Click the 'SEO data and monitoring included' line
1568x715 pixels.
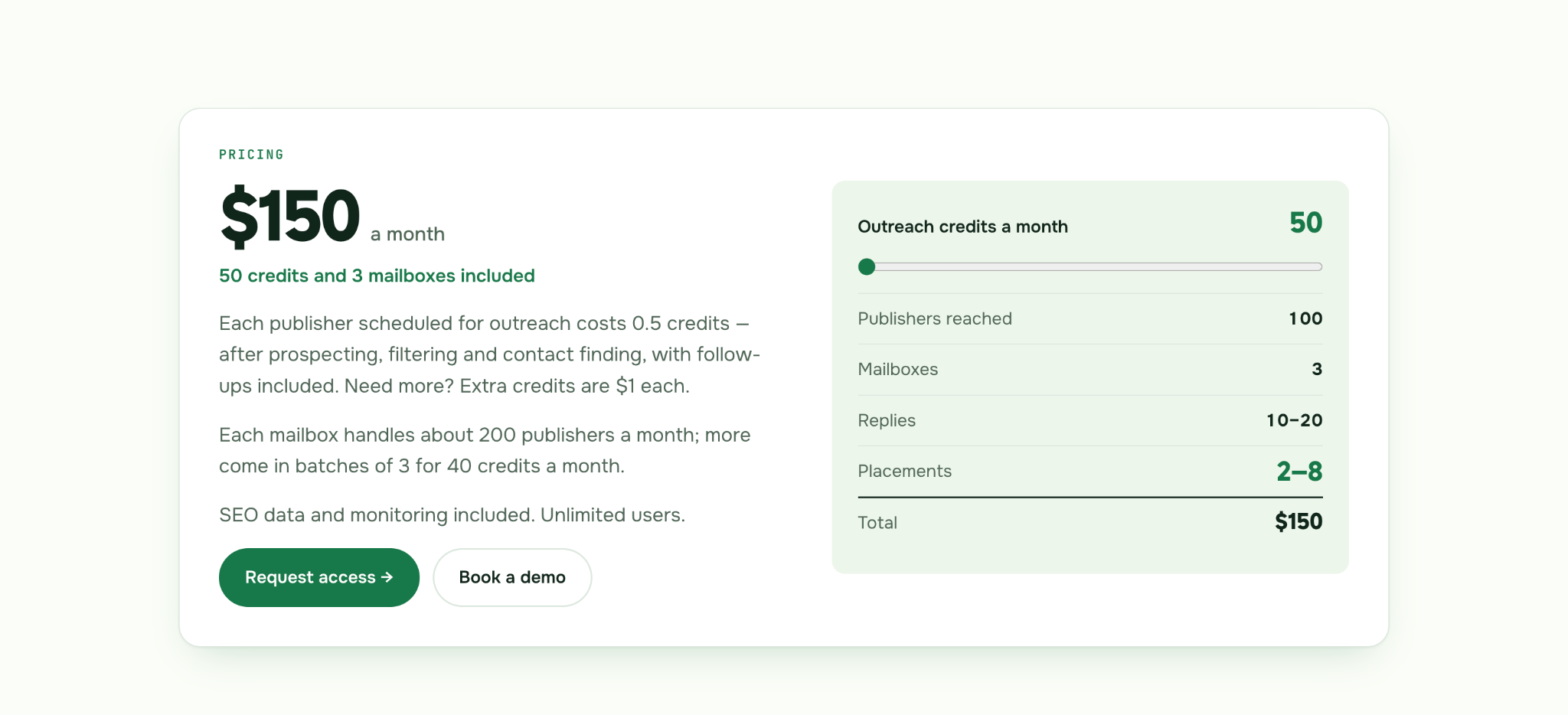(x=452, y=514)
